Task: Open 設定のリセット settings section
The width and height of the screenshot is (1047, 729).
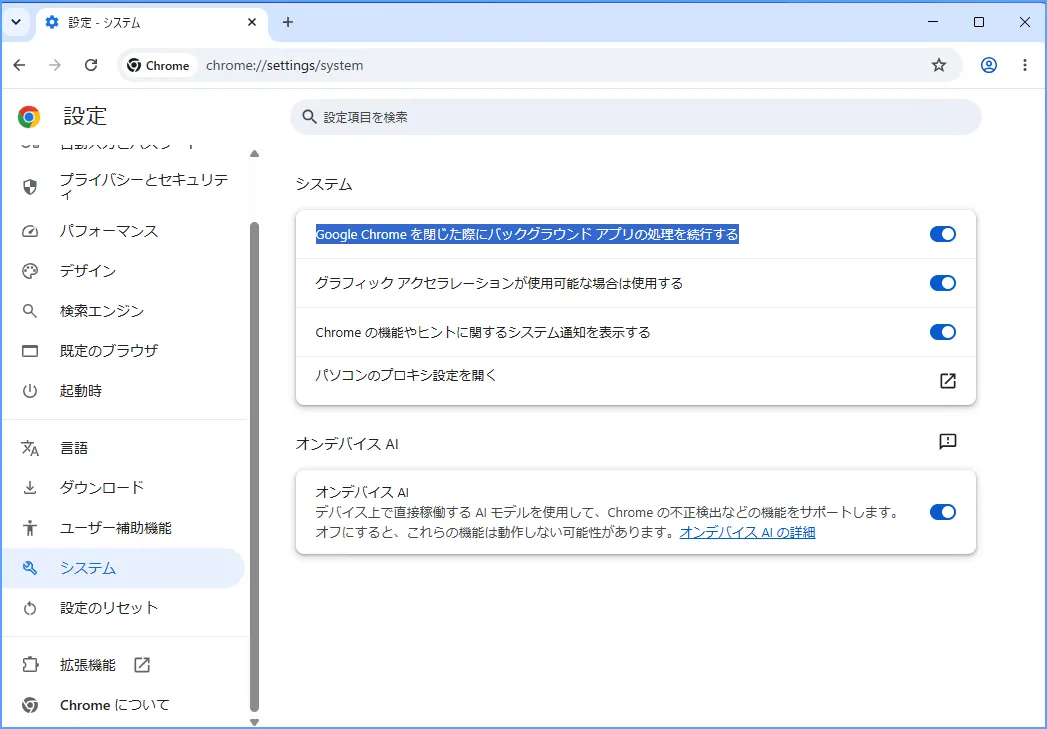Action: pos(124,608)
